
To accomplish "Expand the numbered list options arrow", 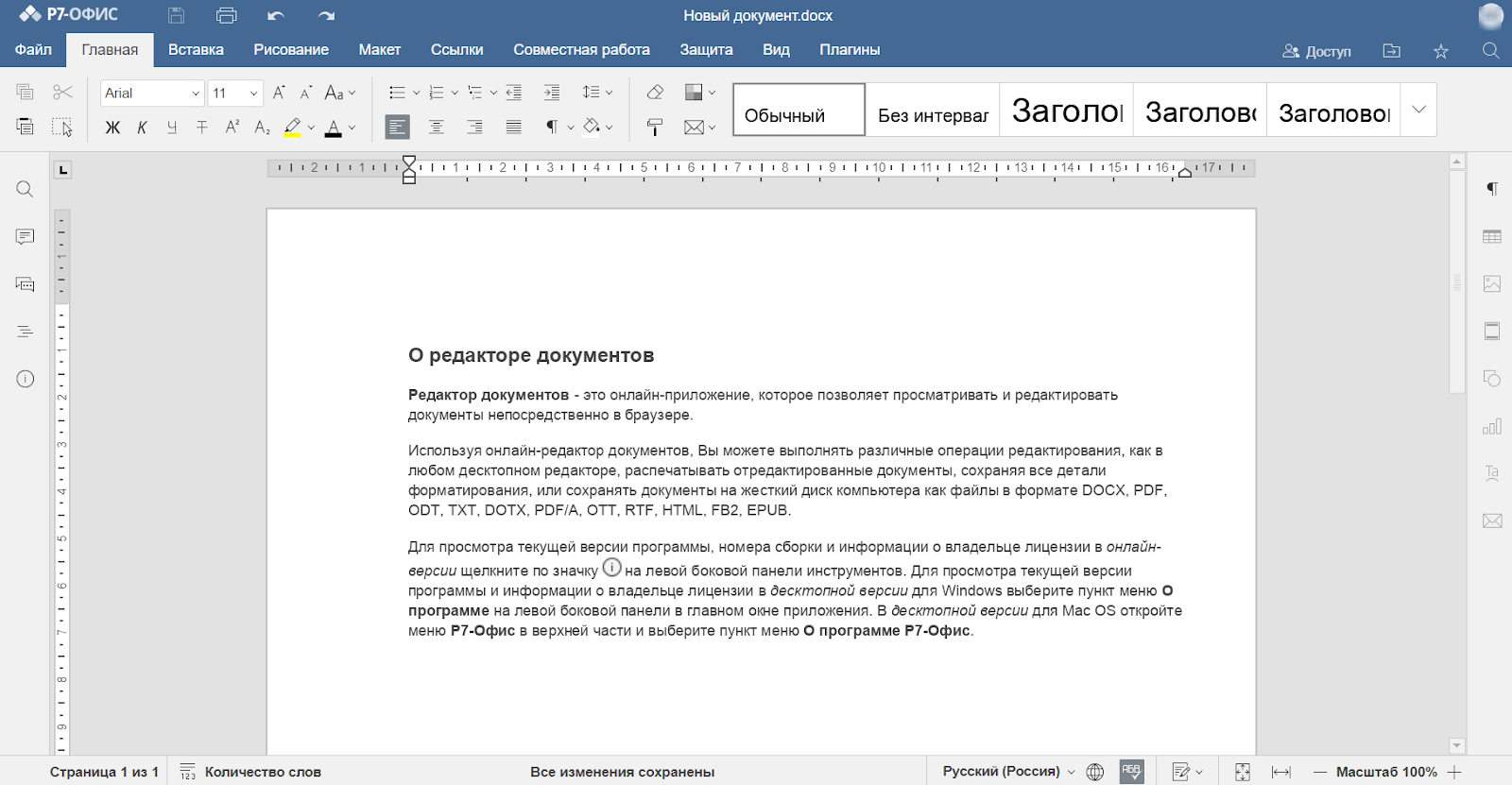I will coord(455,93).
